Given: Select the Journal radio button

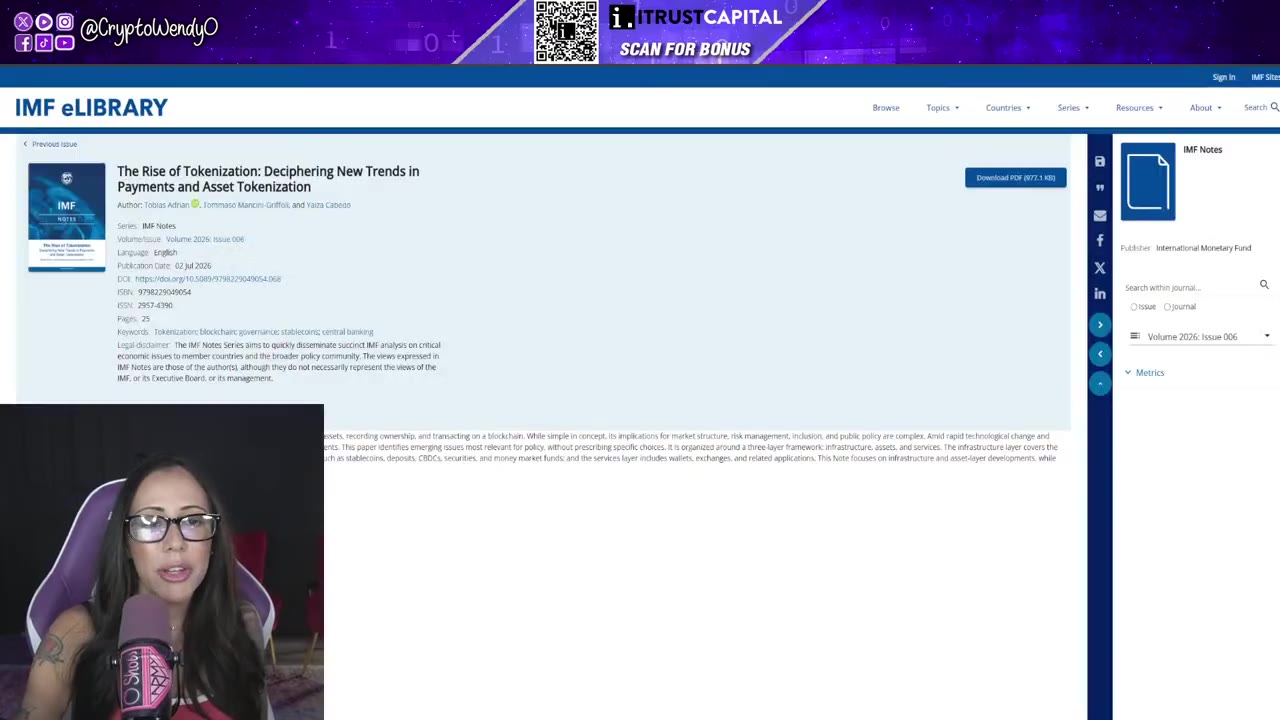Looking at the screenshot, I should pos(1167,307).
